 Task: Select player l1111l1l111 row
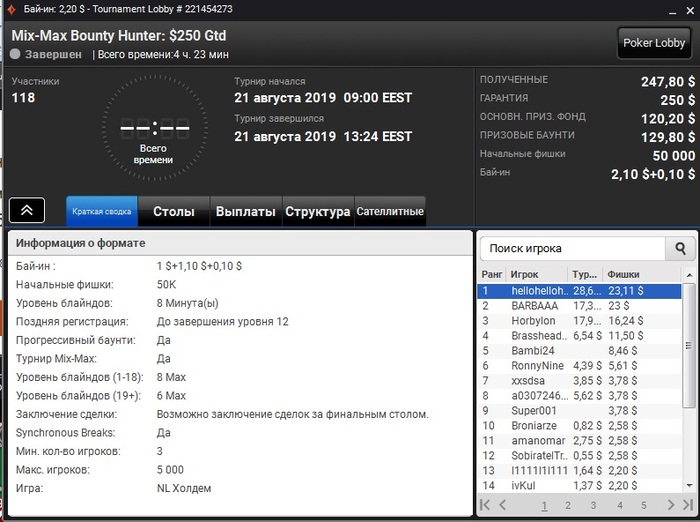point(579,470)
